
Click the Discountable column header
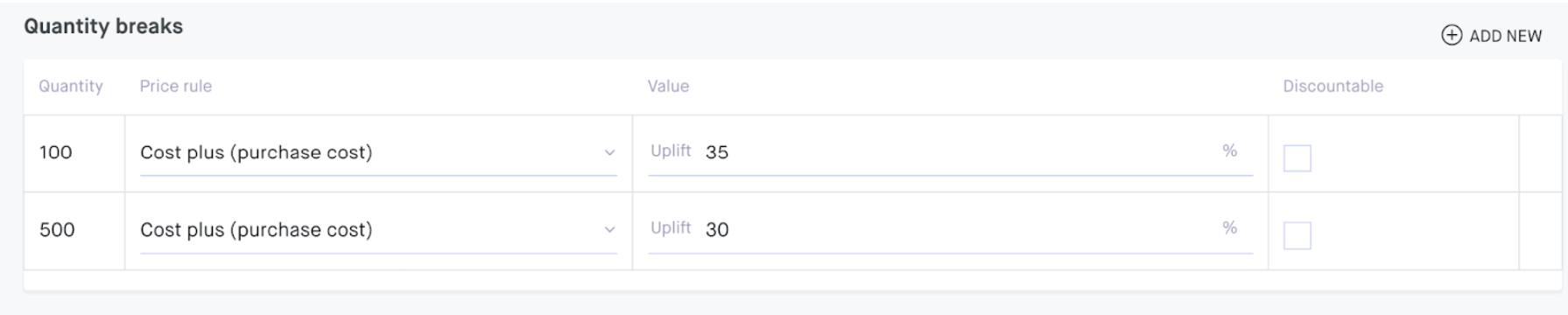(1333, 86)
